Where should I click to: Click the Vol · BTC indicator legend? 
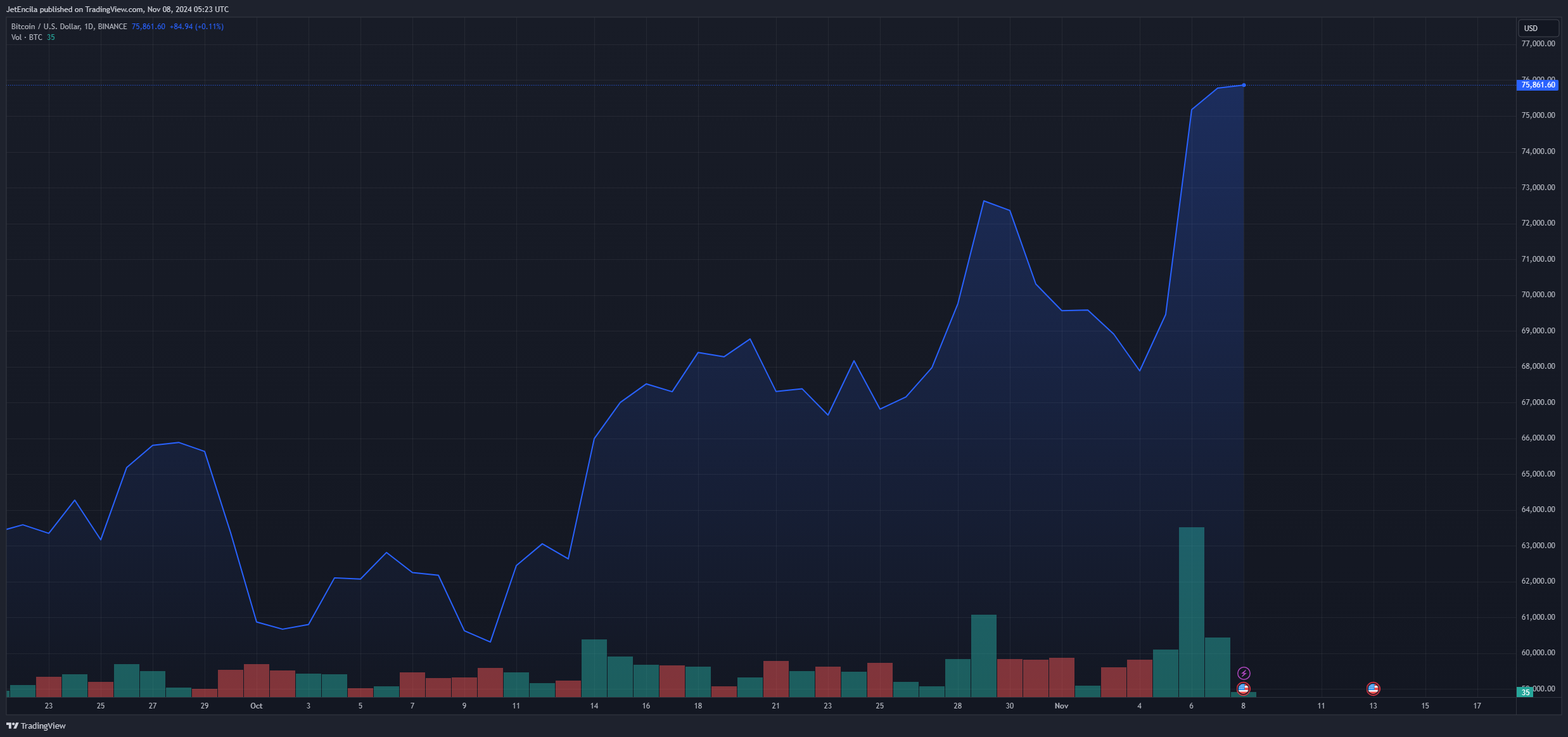point(27,37)
